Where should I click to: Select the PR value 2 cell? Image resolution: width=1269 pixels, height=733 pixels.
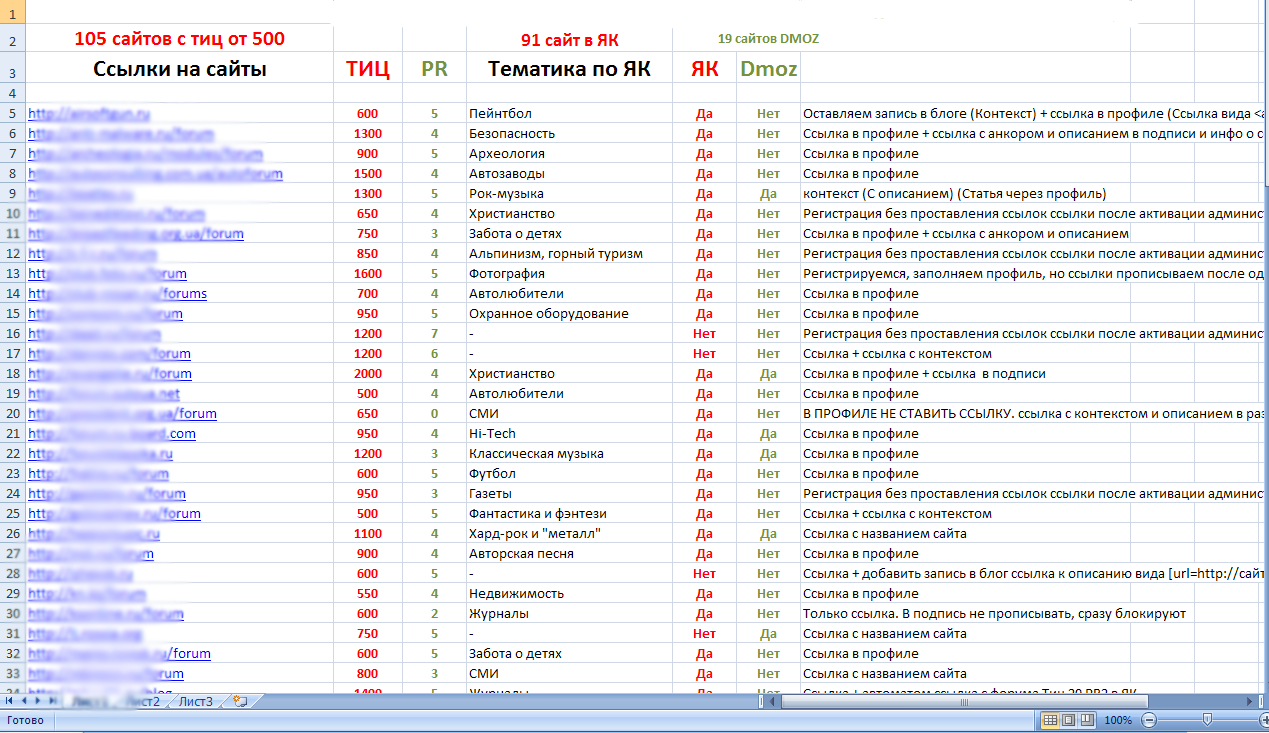[x=434, y=613]
